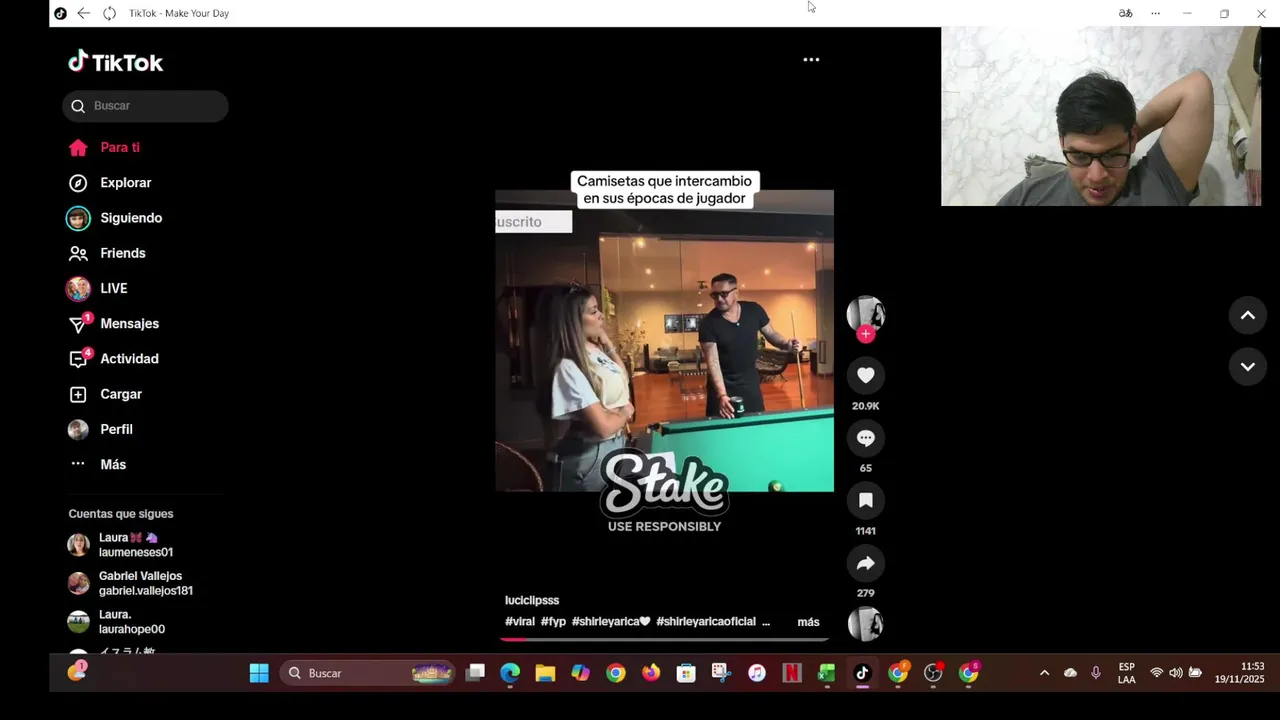Screen dimensions: 1280x720
Task: Click the TikTok logo
Action: tap(115, 62)
